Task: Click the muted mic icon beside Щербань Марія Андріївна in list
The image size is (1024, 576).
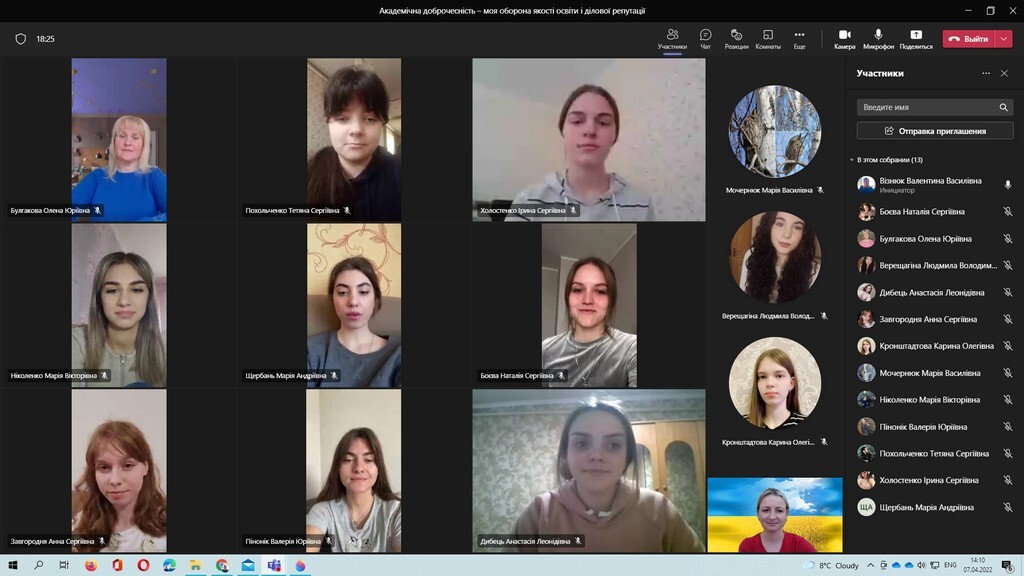Action: (x=1008, y=507)
